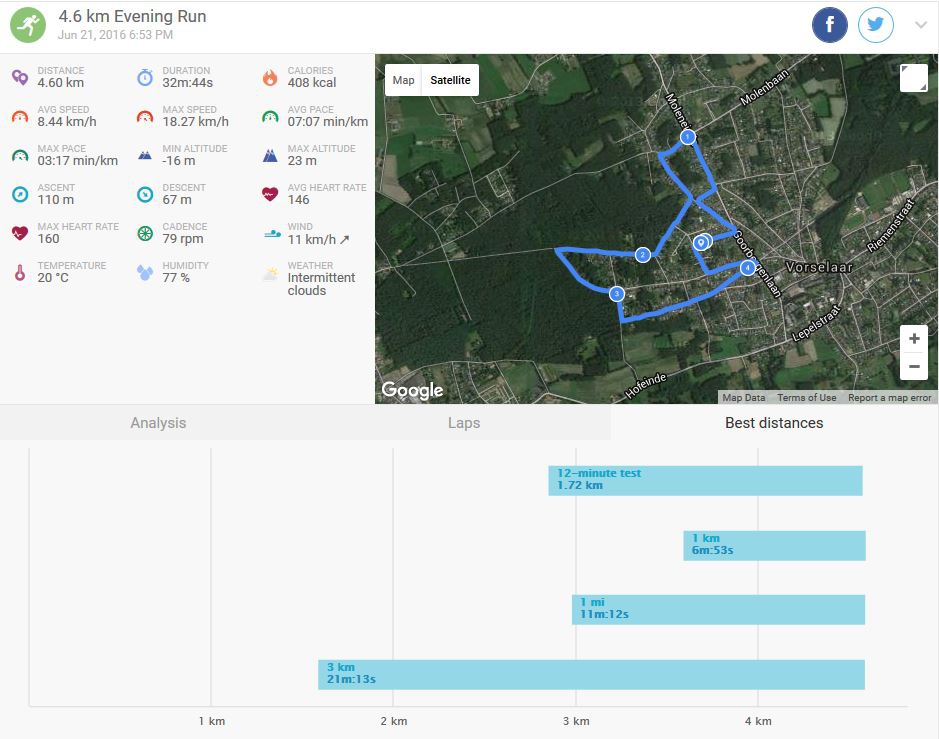Click the calories flame icon
This screenshot has width=939, height=739.
click(270, 78)
